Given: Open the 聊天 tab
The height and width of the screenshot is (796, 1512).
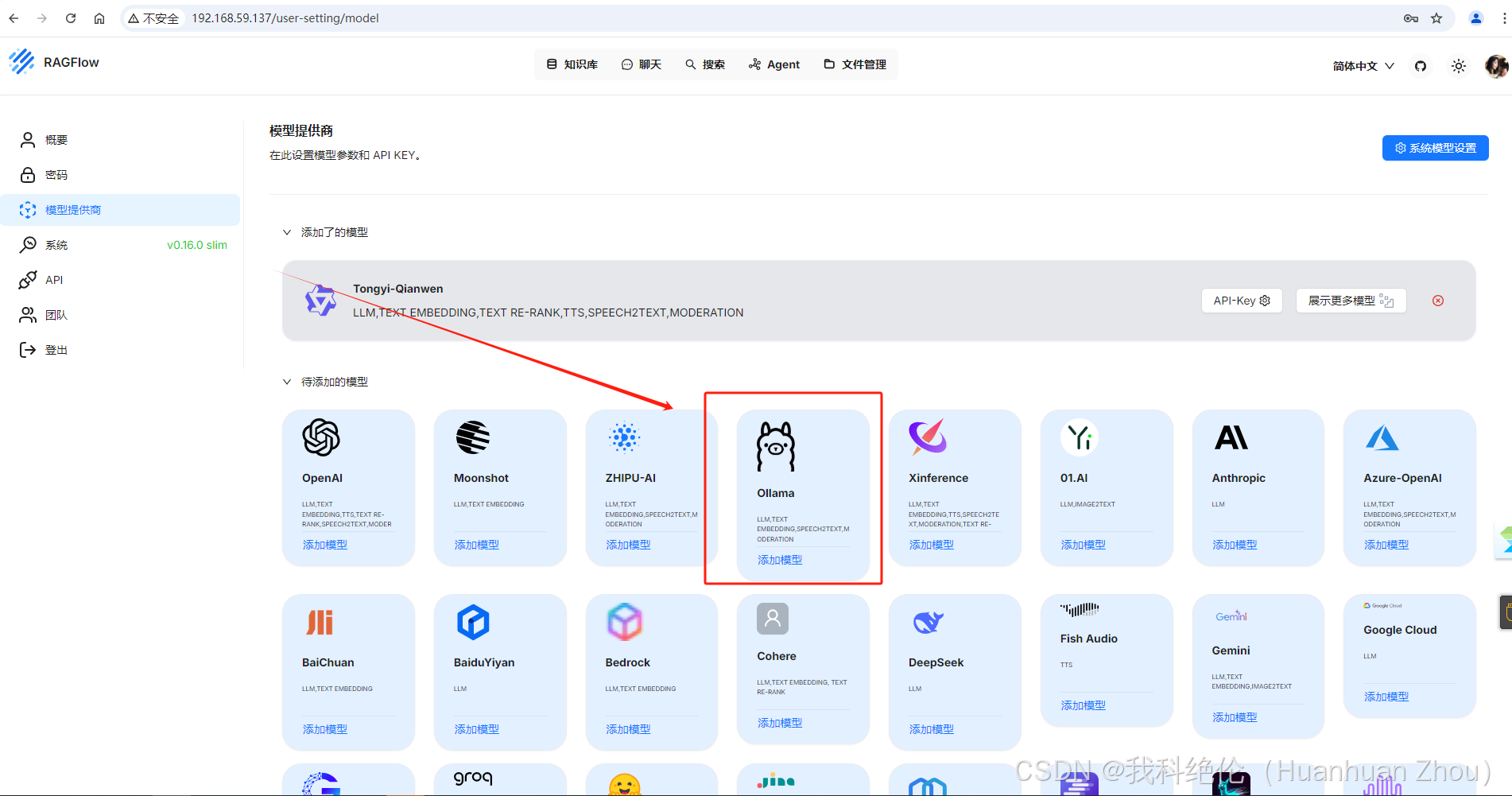Looking at the screenshot, I should coord(642,64).
